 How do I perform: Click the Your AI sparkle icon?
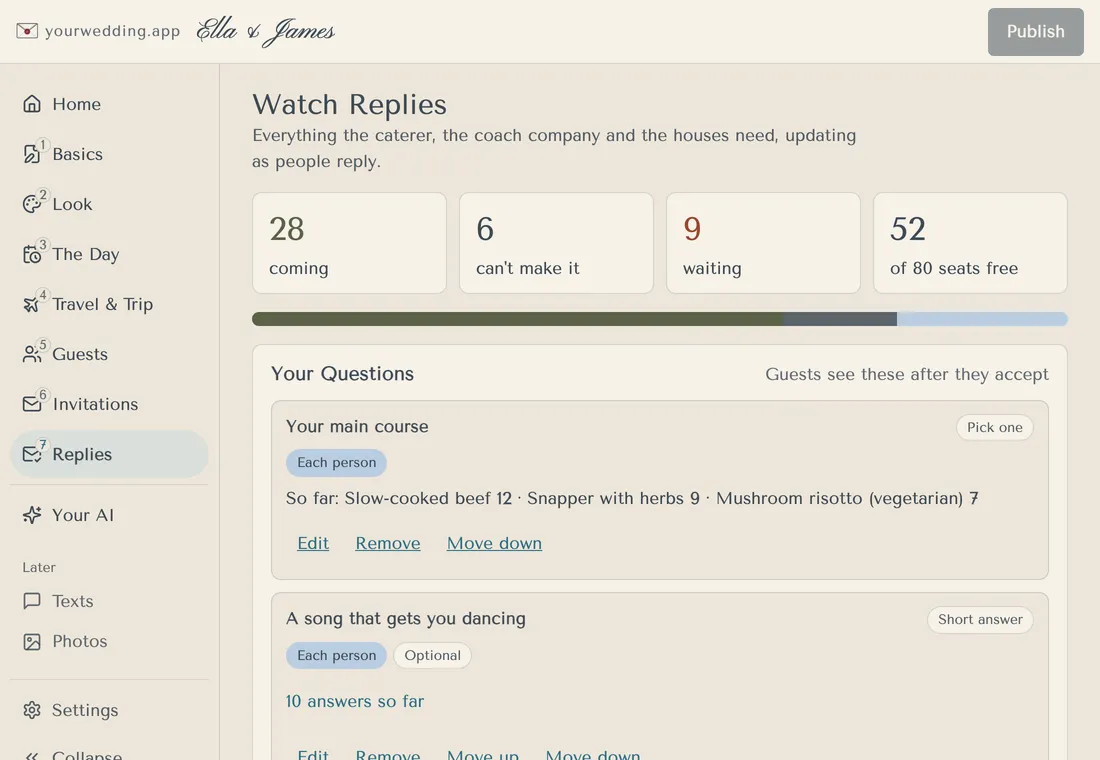32,515
